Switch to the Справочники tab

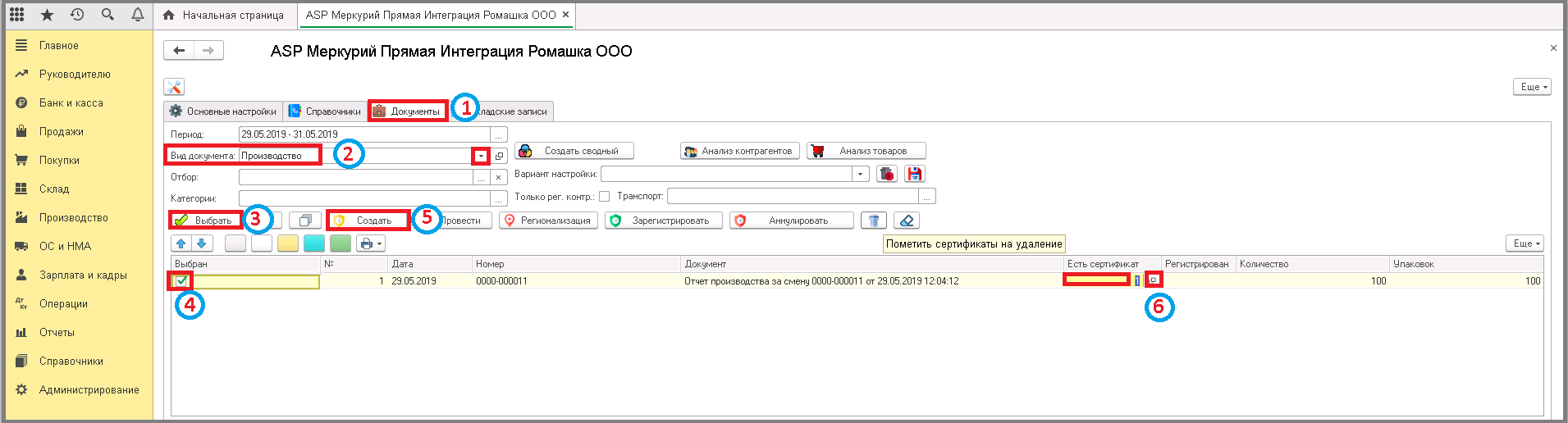point(326,111)
